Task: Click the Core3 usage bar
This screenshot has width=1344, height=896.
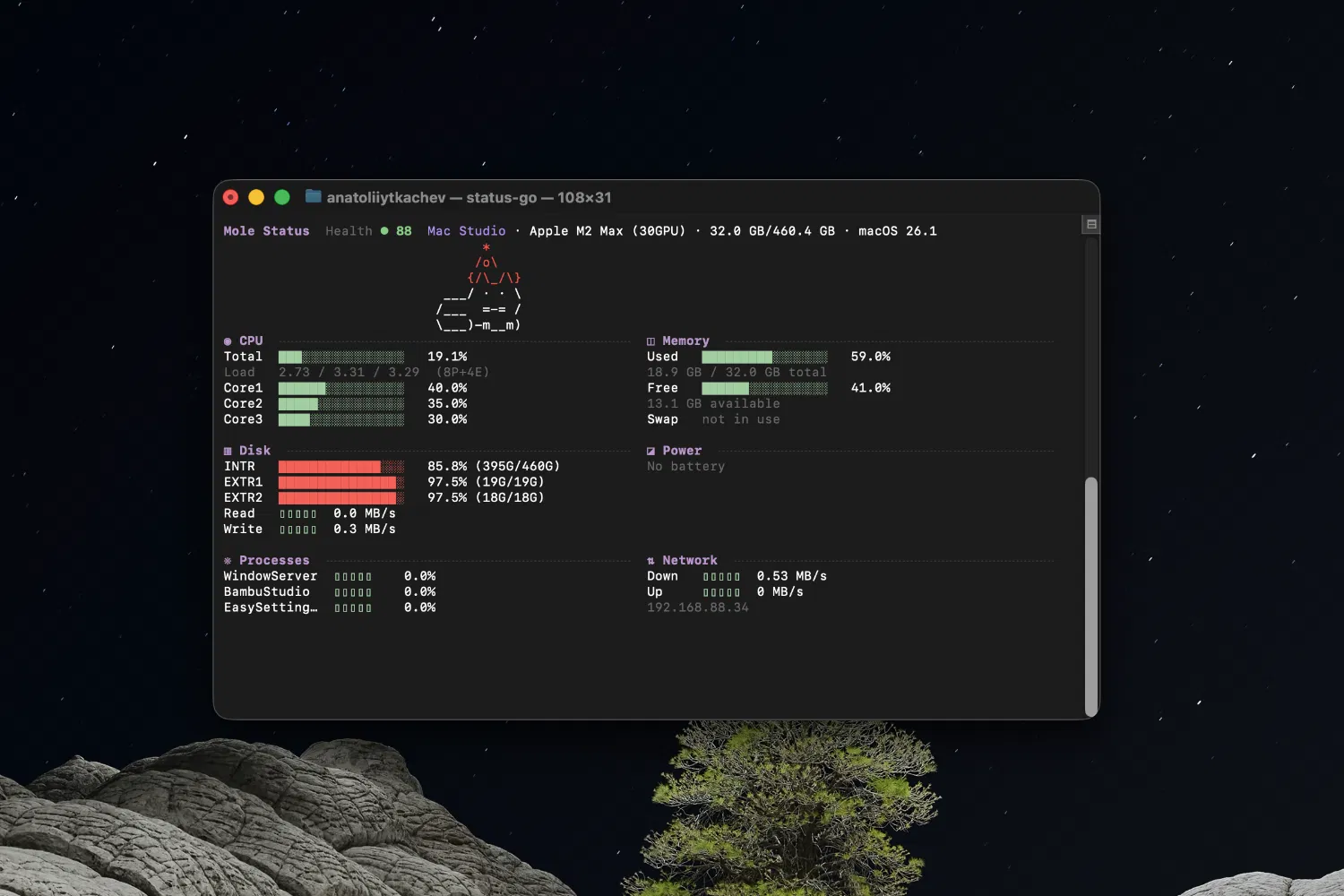Action: tap(341, 419)
